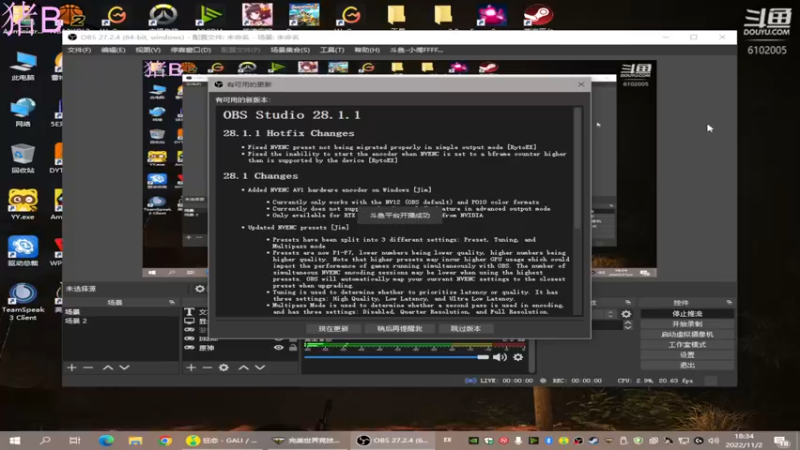
Task: Move scene up with the scenes up arrow
Action: [108, 367]
